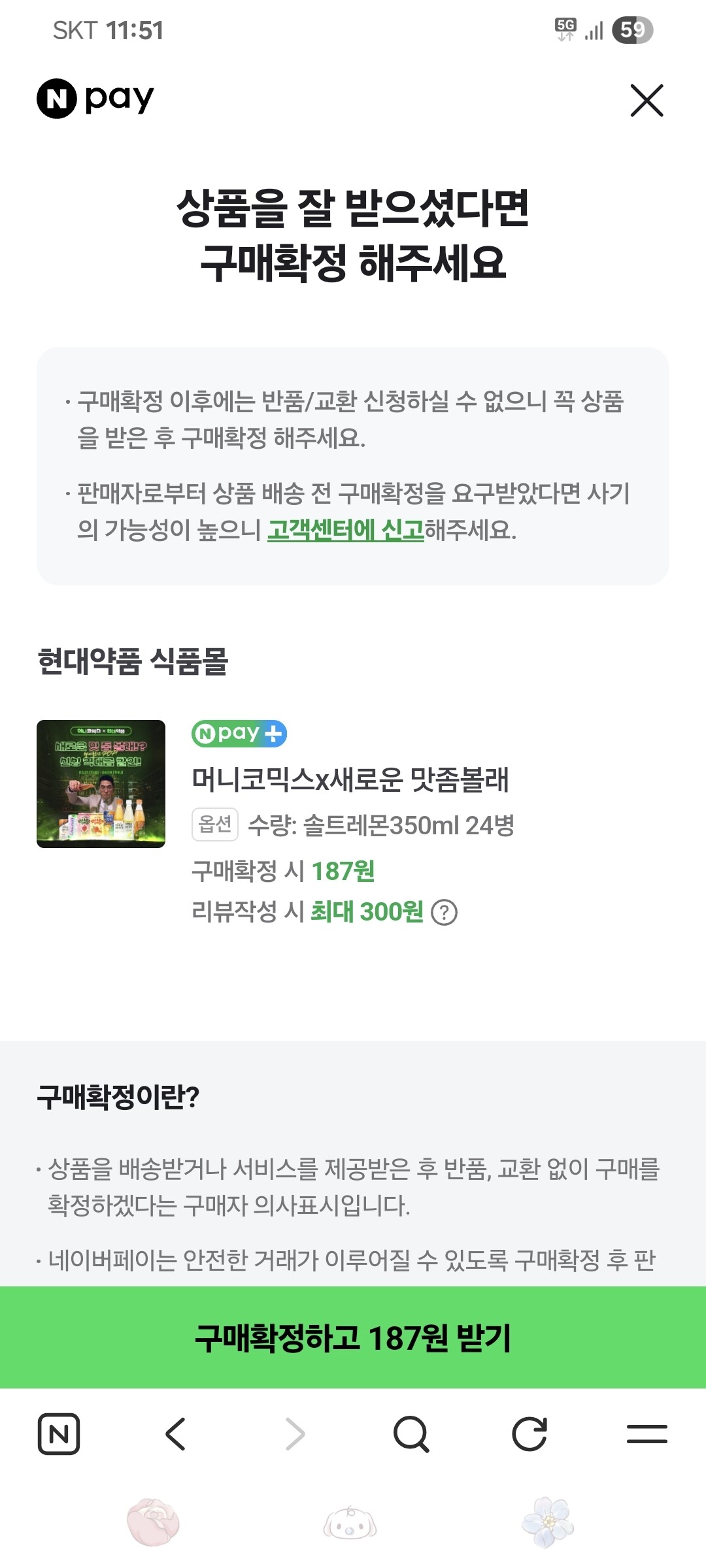The image size is (706, 1568).
Task: Tap the Npay plus badge
Action: coord(239,733)
